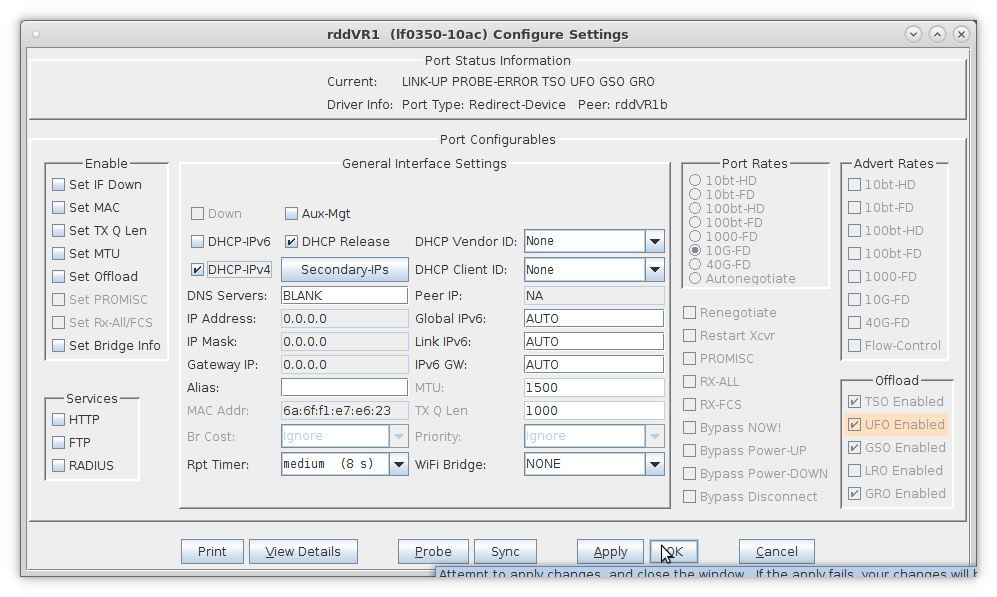The height and width of the screenshot is (597, 997).
Task: Expand the WiFi Bridge dropdown
Action: point(654,464)
